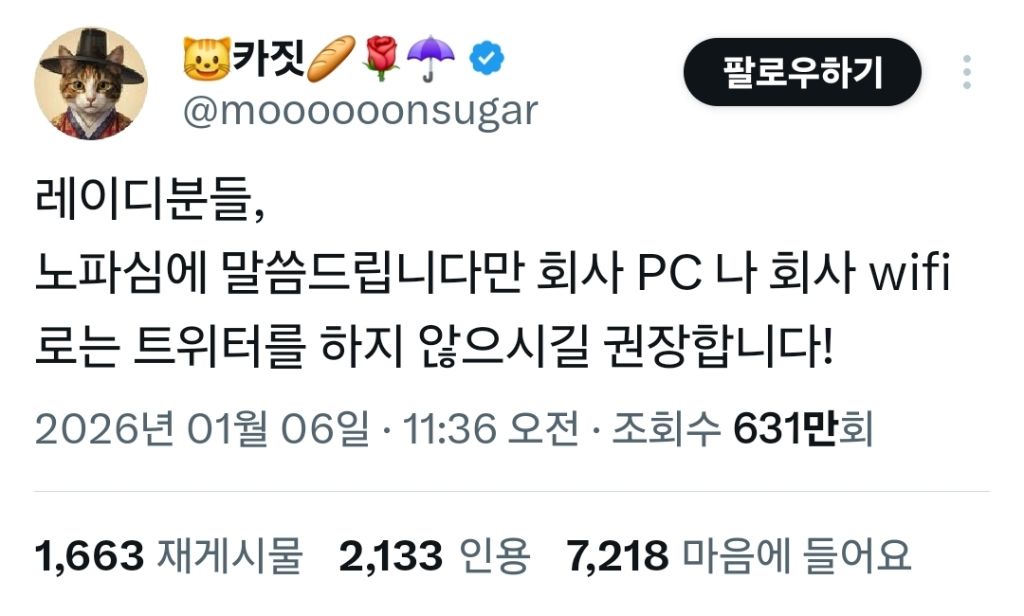Click the baguette emoji in the name
The height and width of the screenshot is (616, 1024).
point(331,59)
